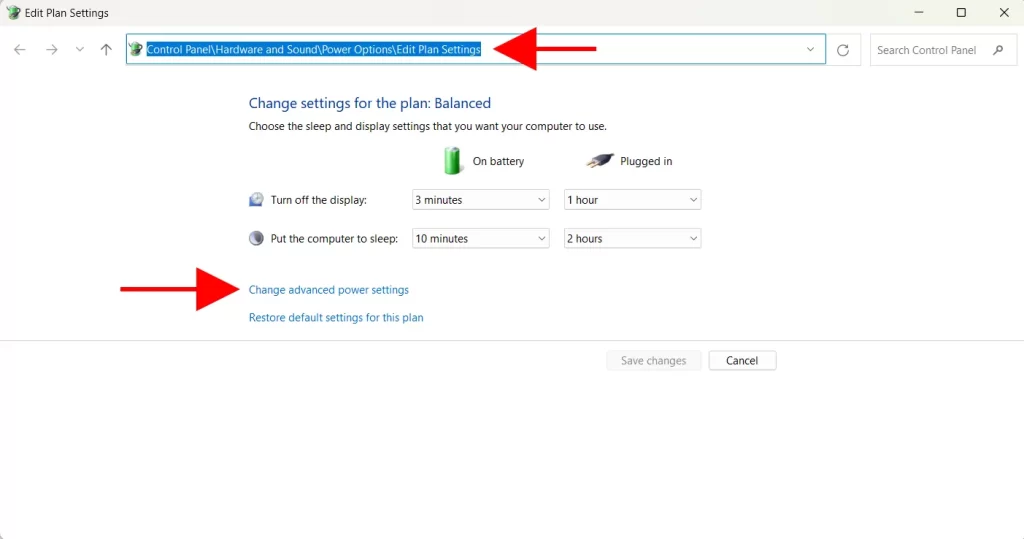Click the green battery icon

coord(452,161)
